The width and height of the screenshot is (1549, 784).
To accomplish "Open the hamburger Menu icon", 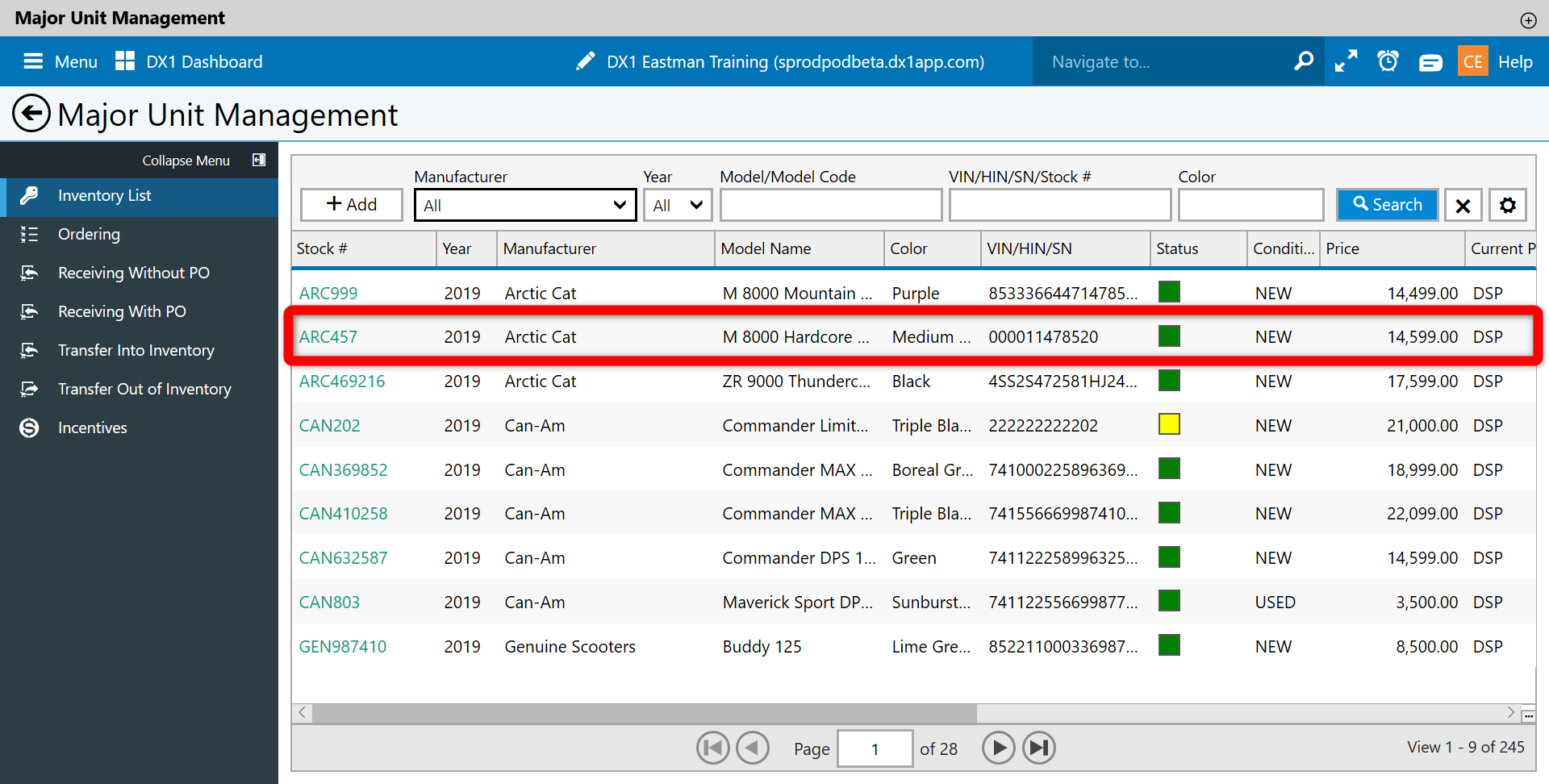I will (x=33, y=61).
